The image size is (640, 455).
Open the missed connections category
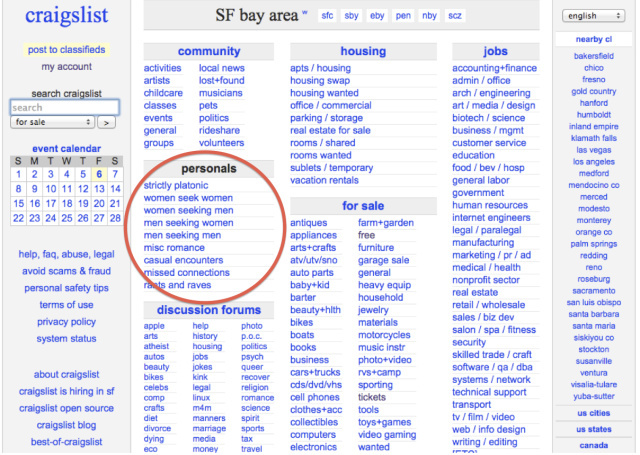[x=186, y=272]
